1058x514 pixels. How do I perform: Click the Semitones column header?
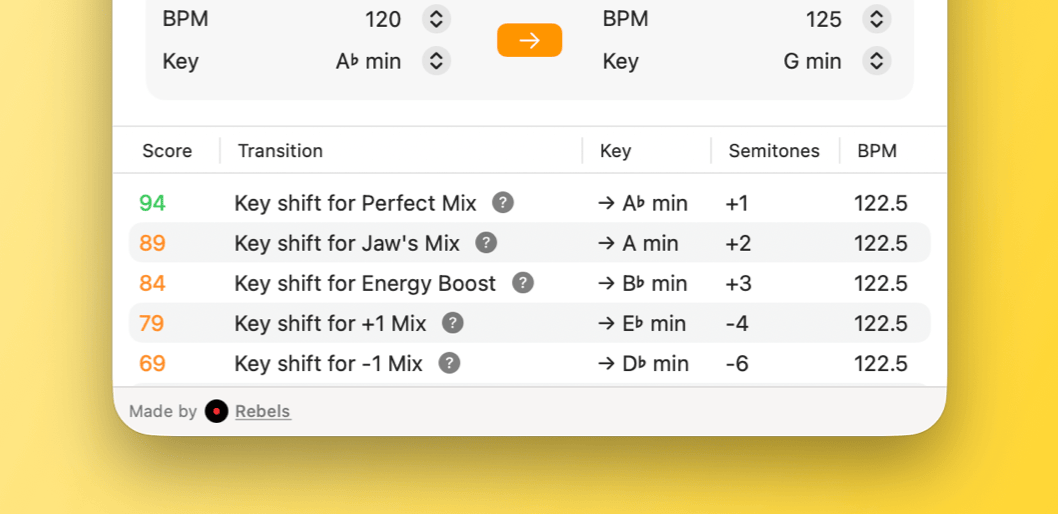[x=773, y=151]
